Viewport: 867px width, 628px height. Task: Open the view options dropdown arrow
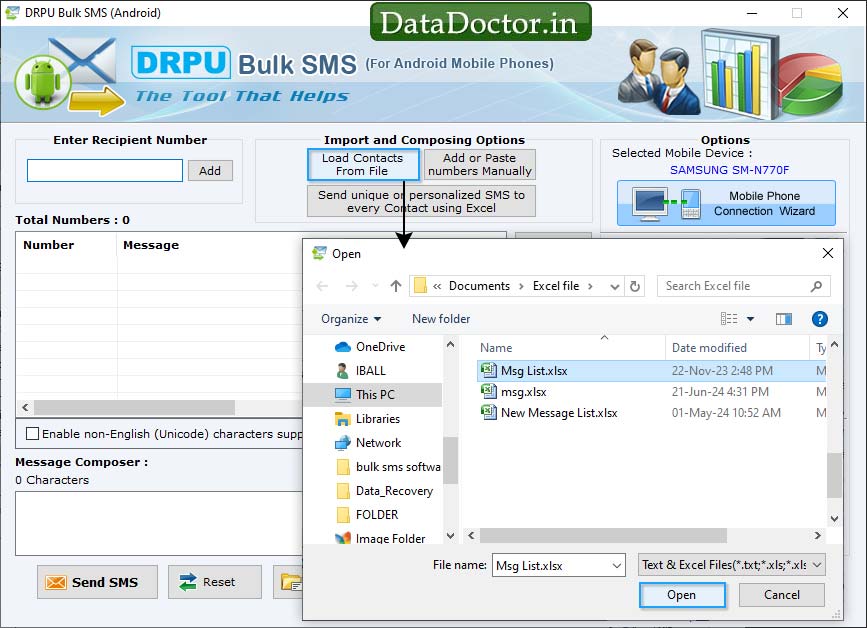click(x=750, y=319)
